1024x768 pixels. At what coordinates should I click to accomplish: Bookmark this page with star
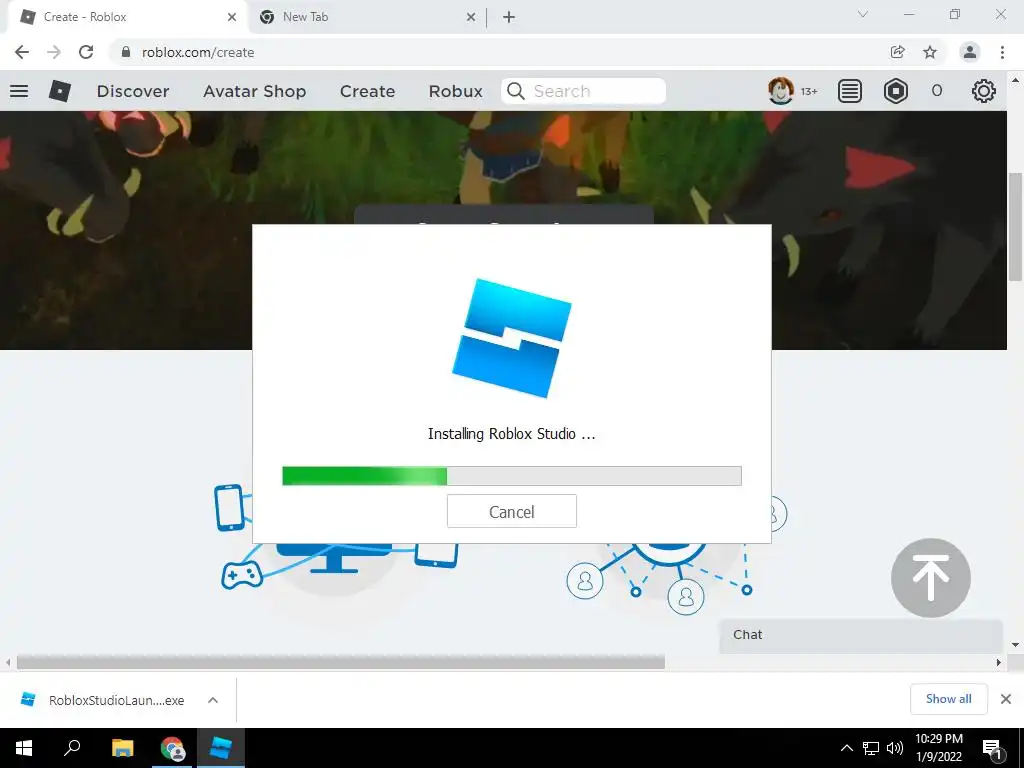tap(930, 52)
